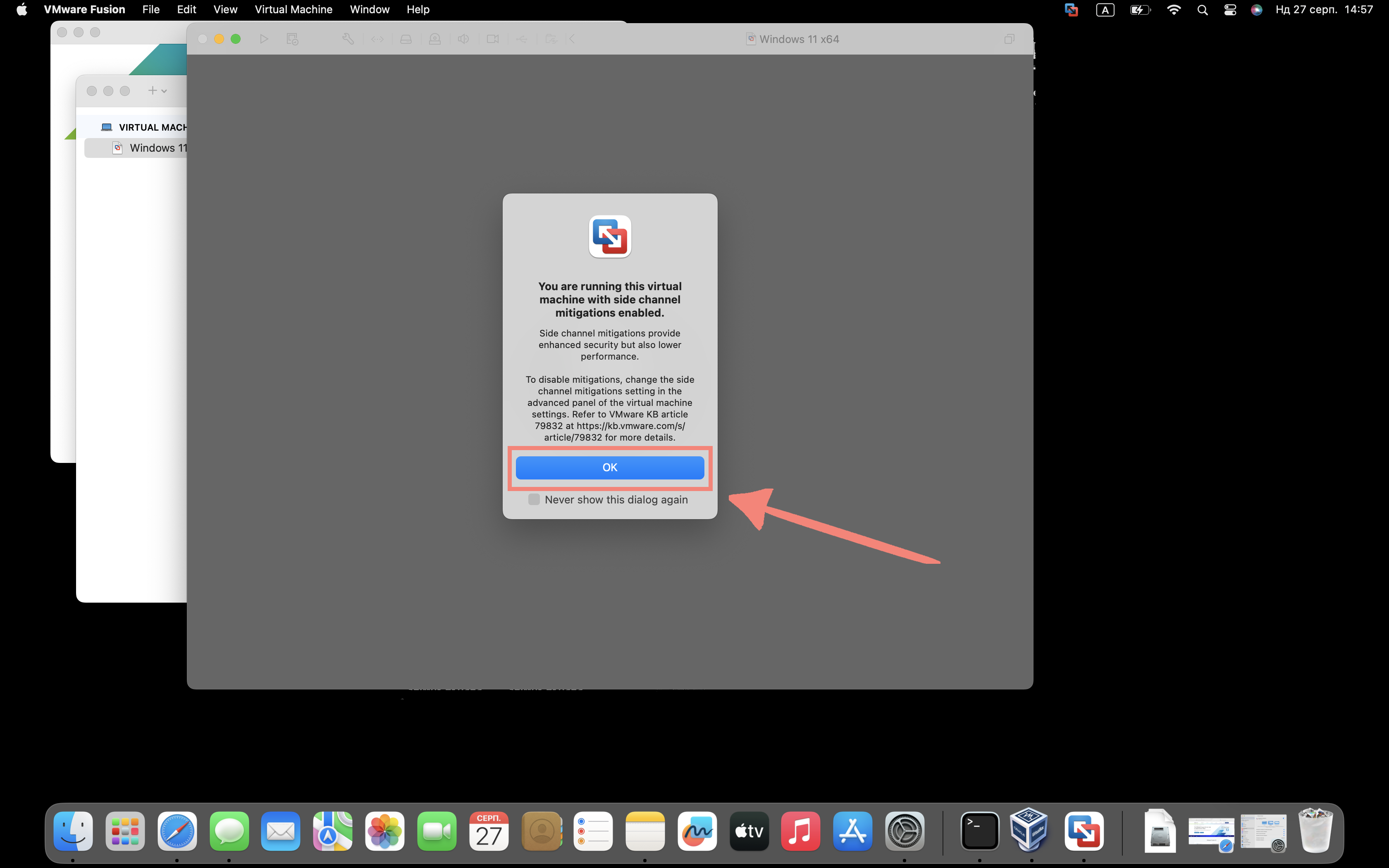Open Launchpad from the Dock
The height and width of the screenshot is (868, 1389).
coord(125,831)
